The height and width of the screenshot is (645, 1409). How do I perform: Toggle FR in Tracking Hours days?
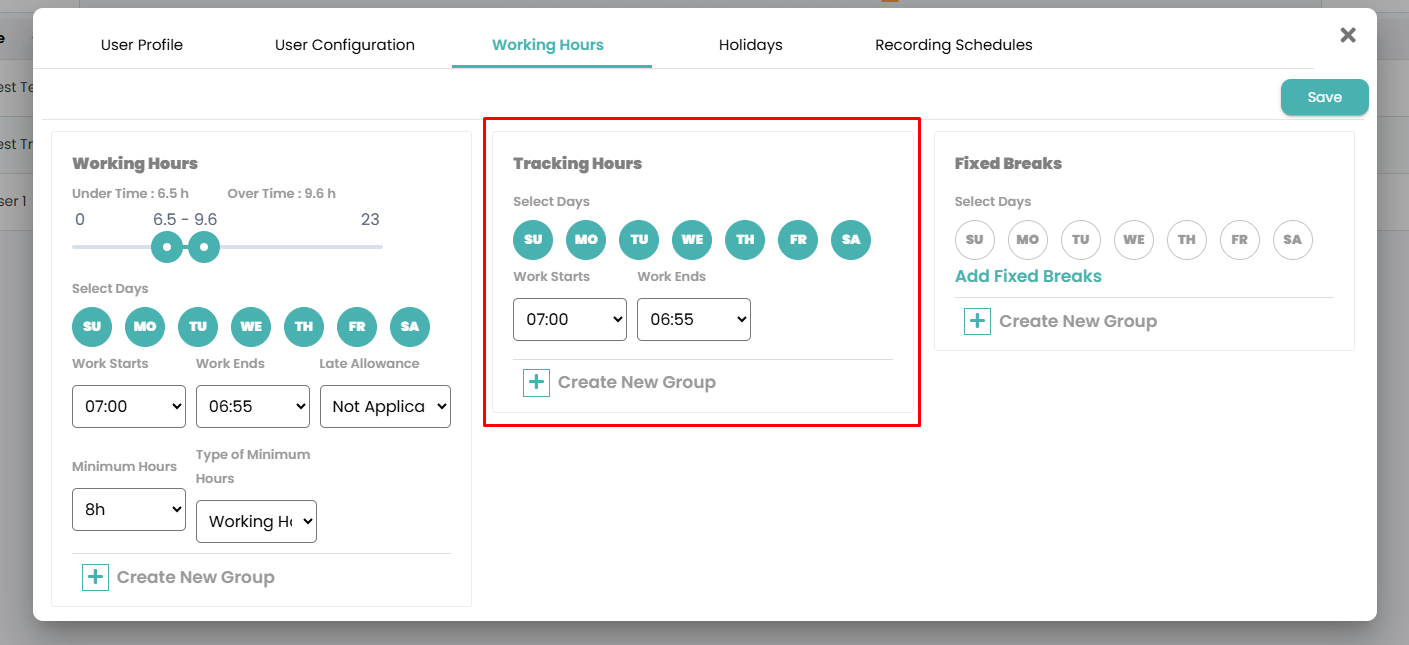(x=798, y=240)
